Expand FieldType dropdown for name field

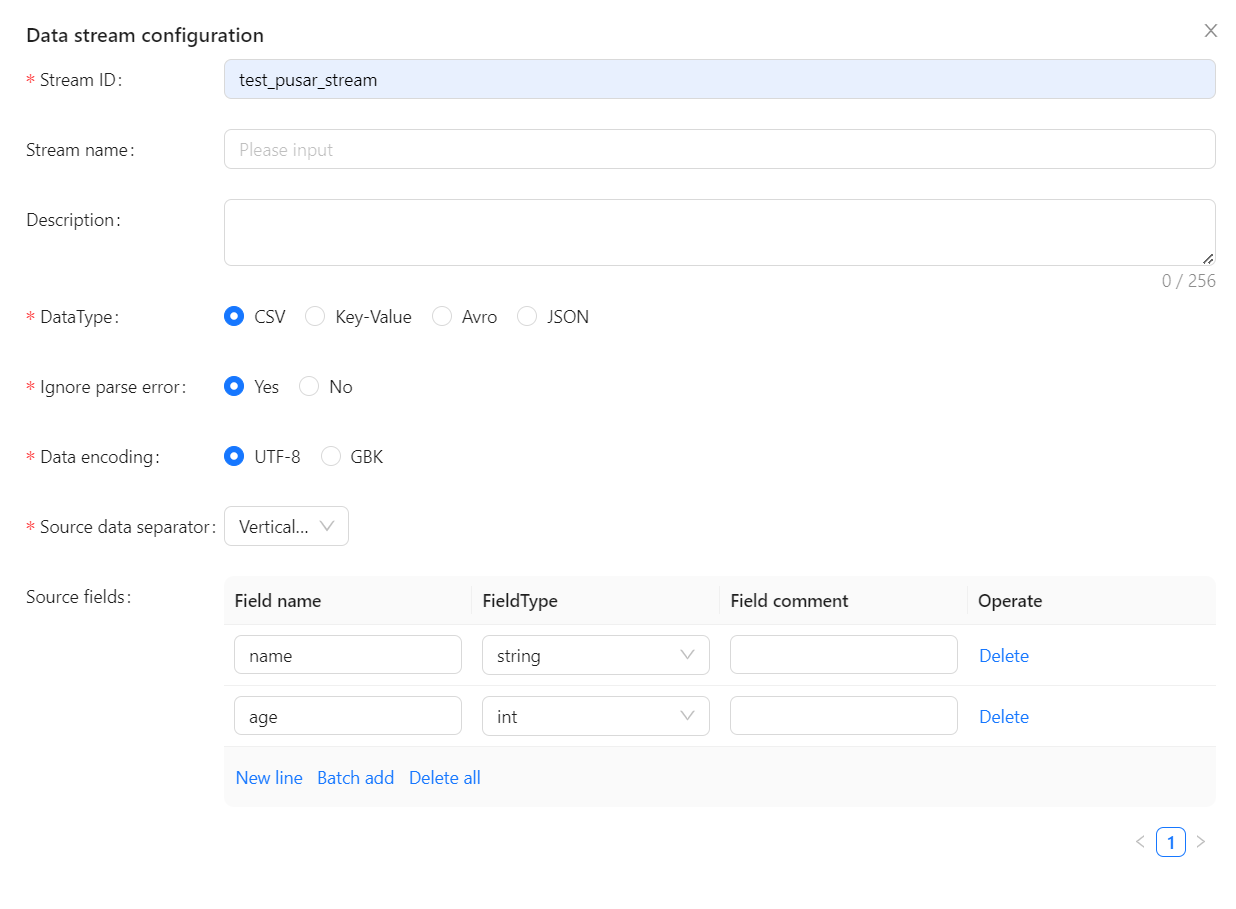pos(595,656)
